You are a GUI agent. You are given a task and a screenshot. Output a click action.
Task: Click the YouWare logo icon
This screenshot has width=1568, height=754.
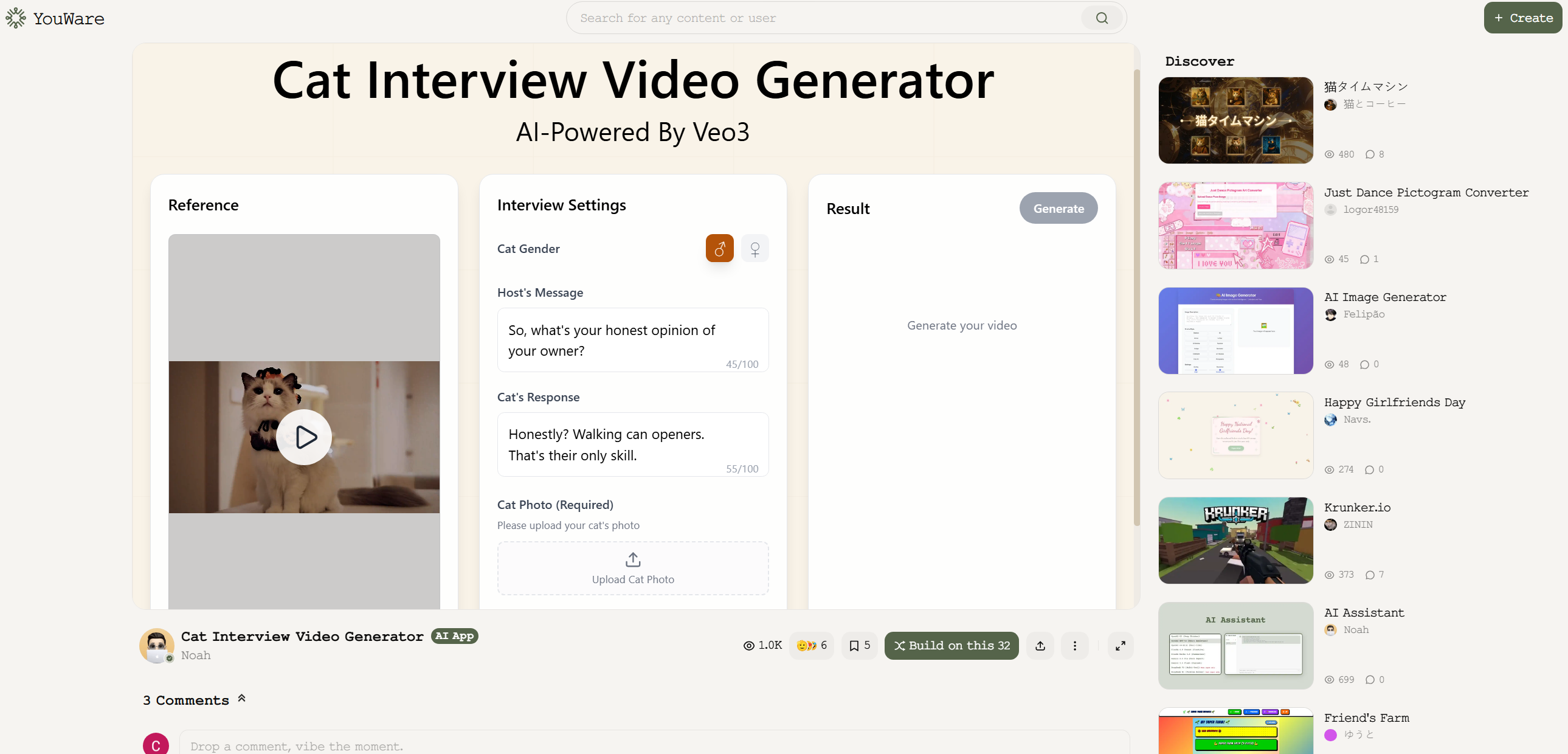pyautogui.click(x=16, y=18)
